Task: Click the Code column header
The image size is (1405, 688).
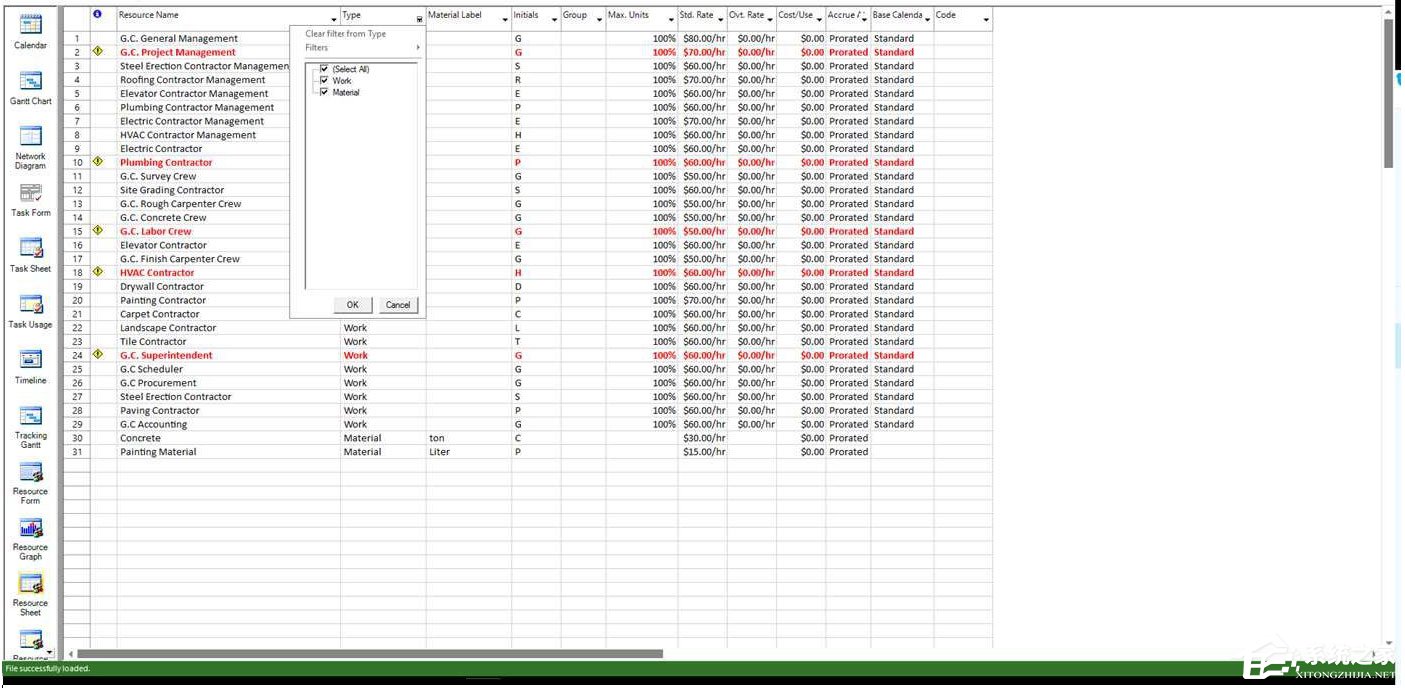Action: [x=963, y=18]
